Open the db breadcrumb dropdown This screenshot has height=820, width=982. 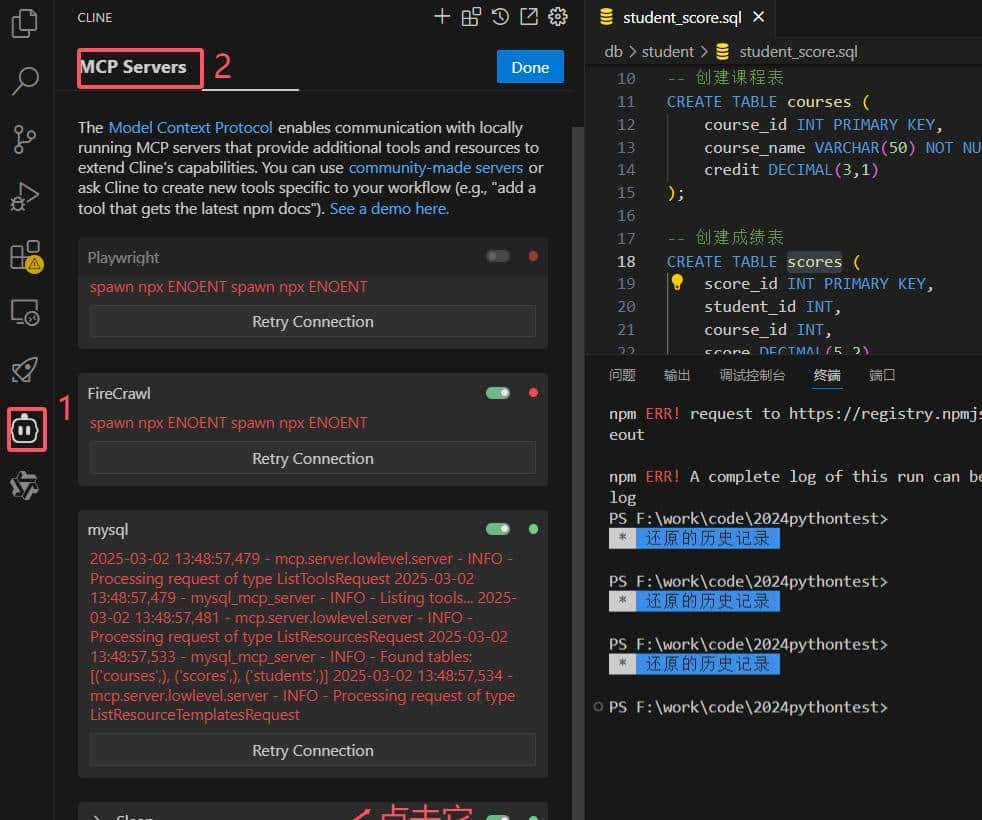tap(613, 51)
